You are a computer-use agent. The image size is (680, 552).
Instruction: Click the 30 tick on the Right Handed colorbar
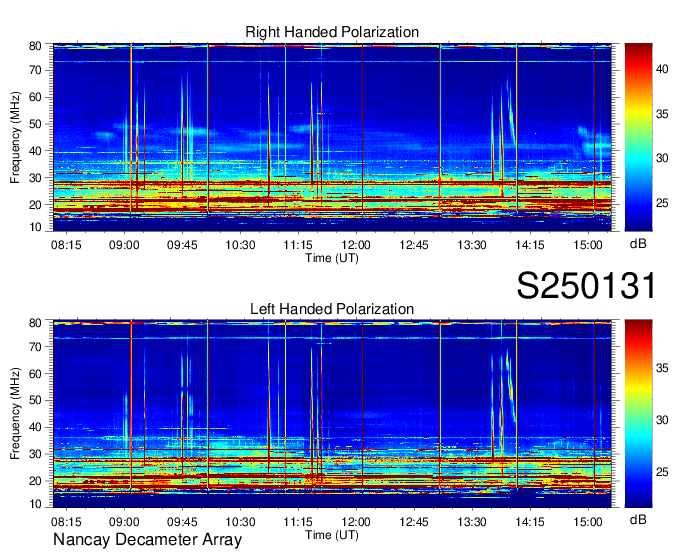662,158
